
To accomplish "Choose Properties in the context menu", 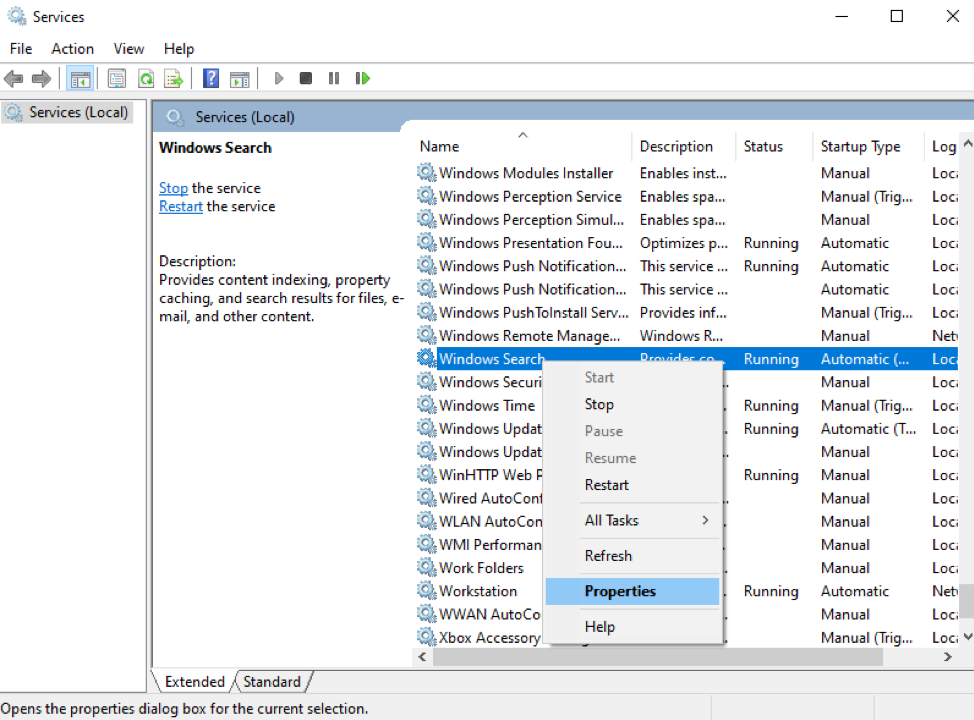I will pyautogui.click(x=632, y=591).
